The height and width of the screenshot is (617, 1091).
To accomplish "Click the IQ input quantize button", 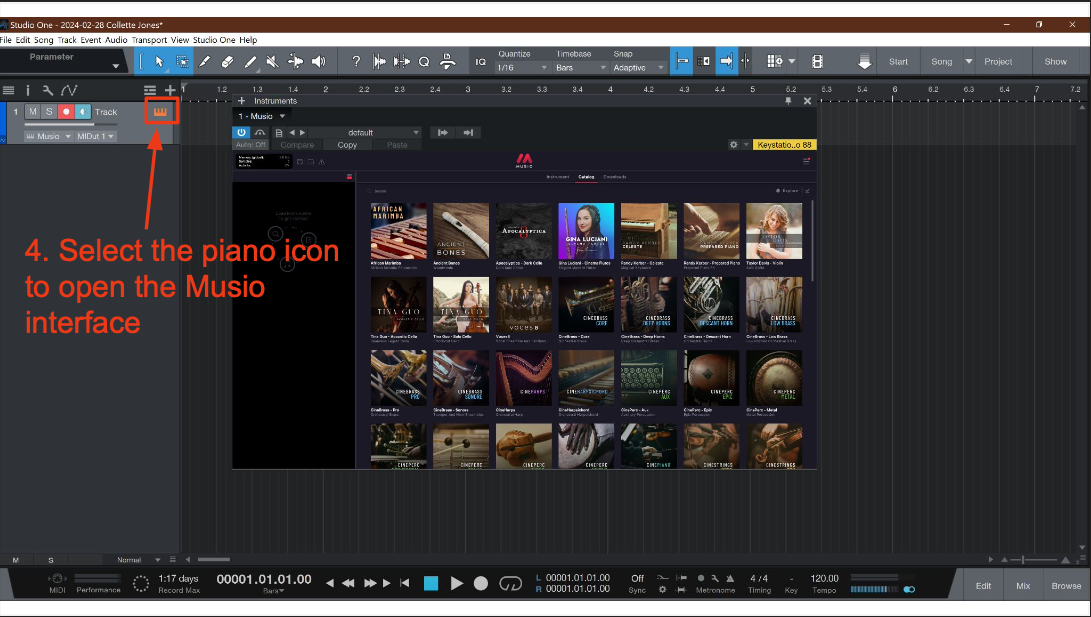I will pos(480,62).
